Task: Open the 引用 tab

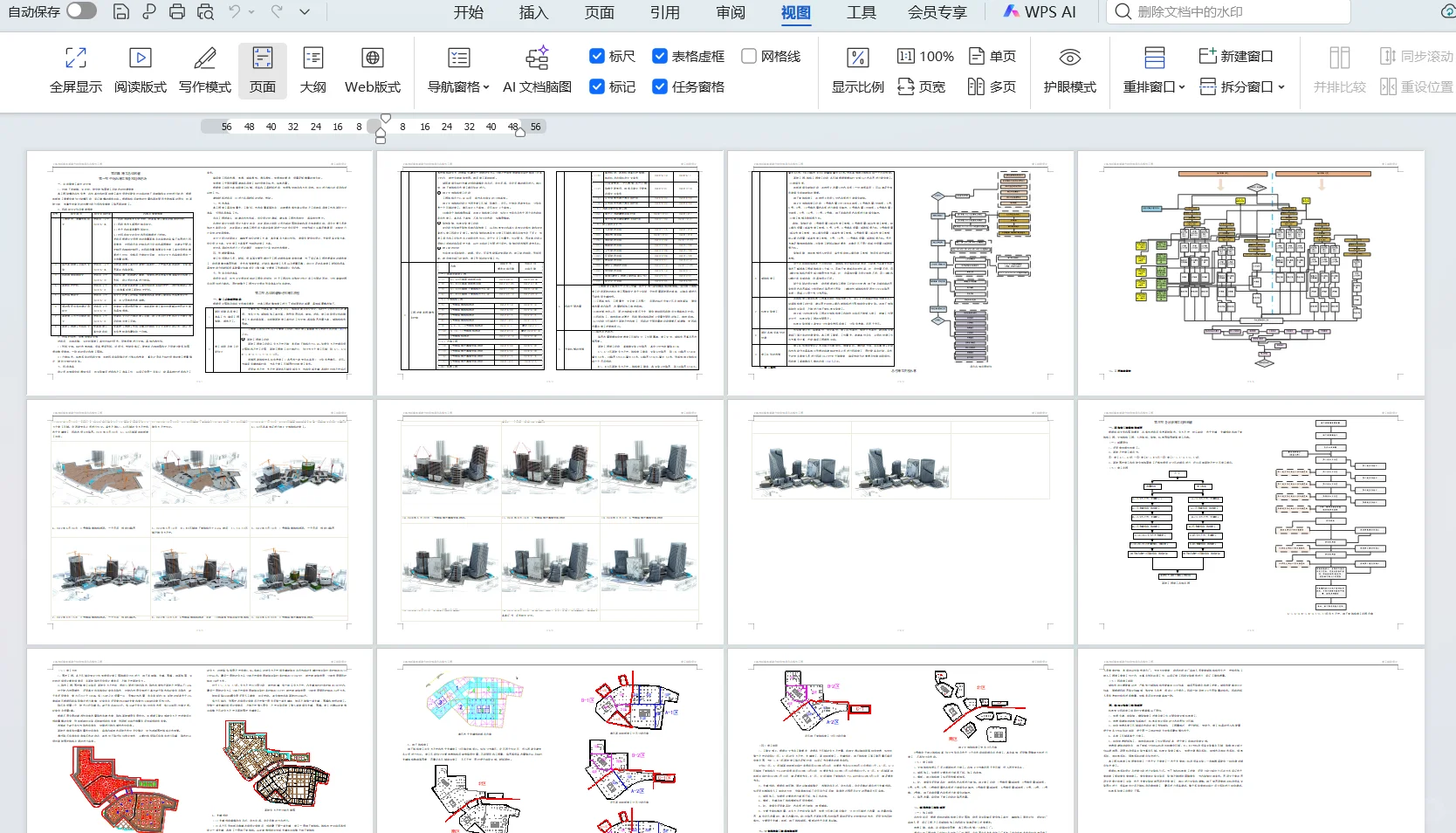Action: 665,12
